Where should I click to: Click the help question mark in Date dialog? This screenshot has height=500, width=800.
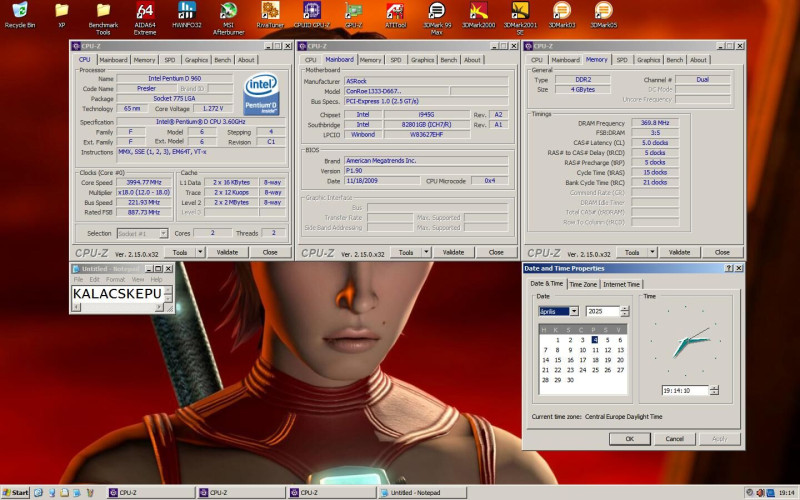pos(729,268)
